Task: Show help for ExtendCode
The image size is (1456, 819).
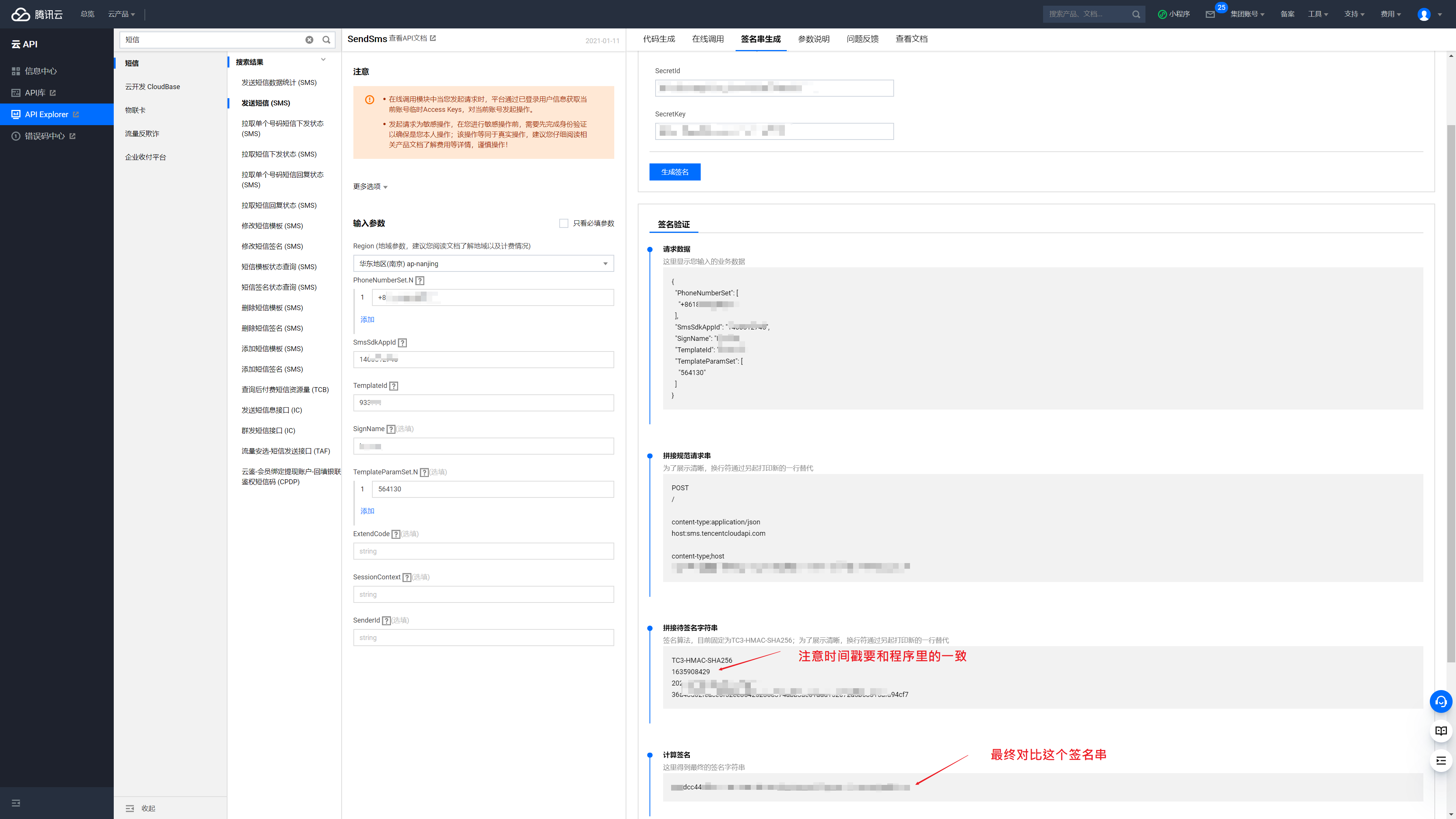Action: click(396, 534)
